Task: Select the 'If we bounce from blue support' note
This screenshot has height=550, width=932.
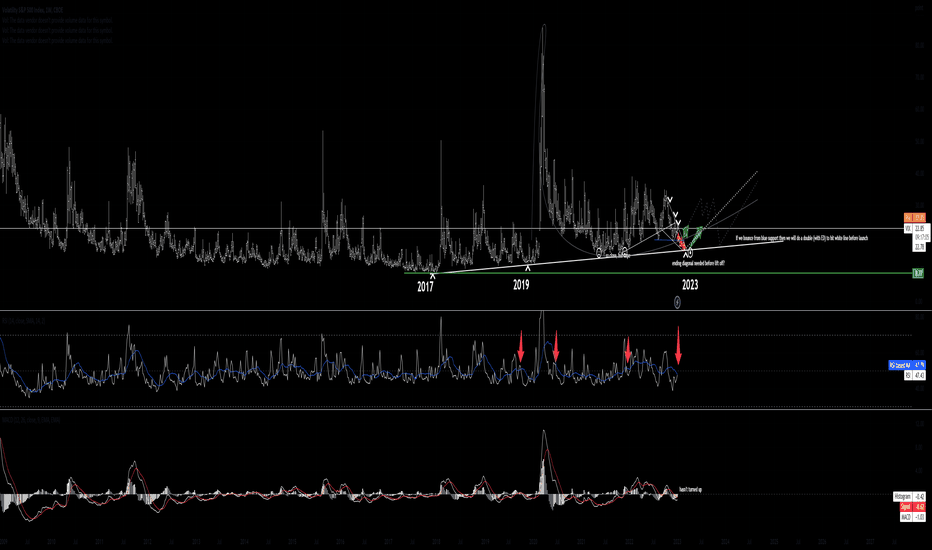Action: [x=801, y=238]
